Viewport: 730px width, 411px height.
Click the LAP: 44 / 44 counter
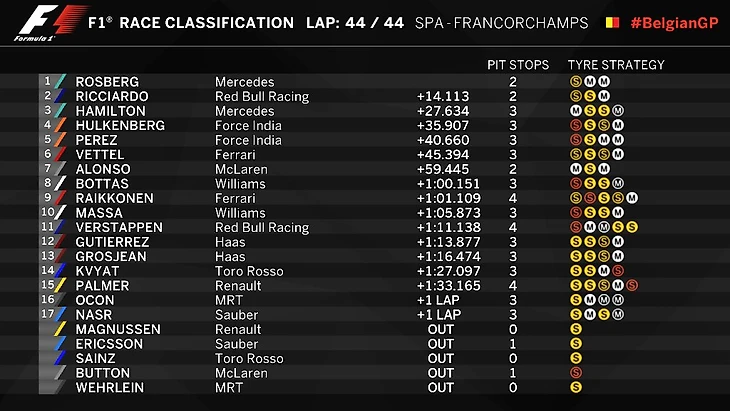tap(354, 23)
